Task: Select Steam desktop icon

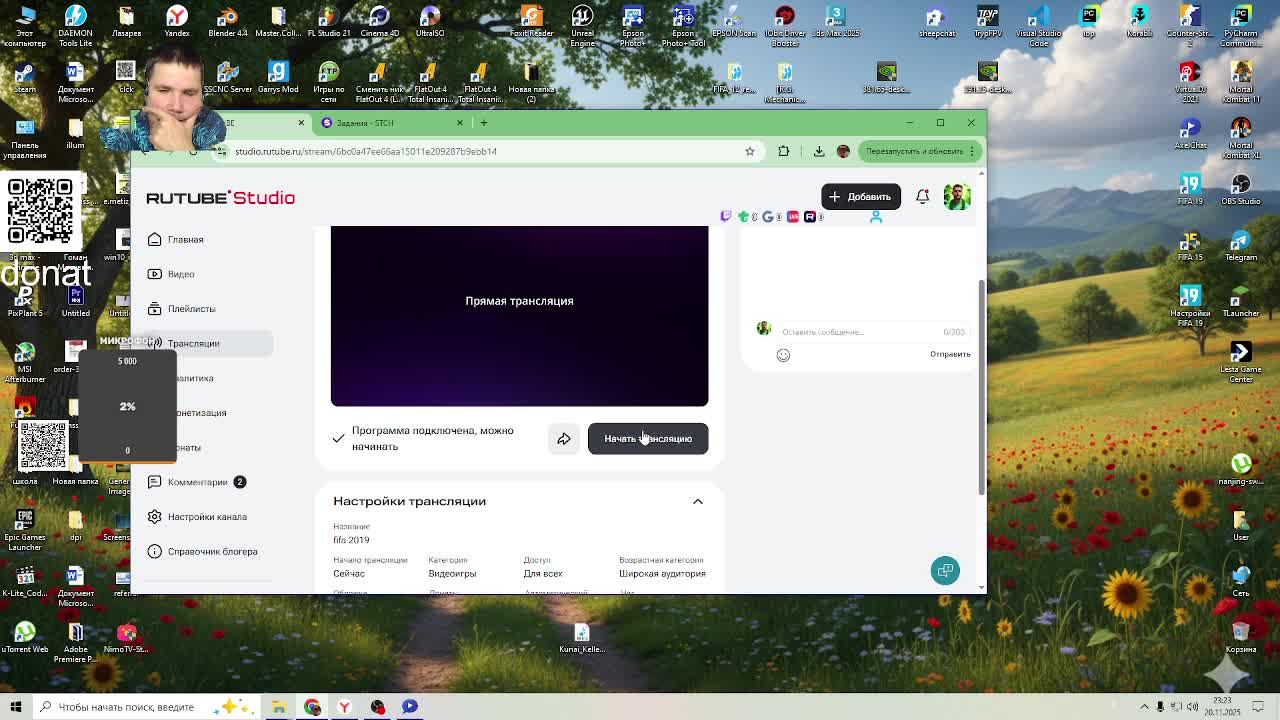Action: pyautogui.click(x=25, y=78)
